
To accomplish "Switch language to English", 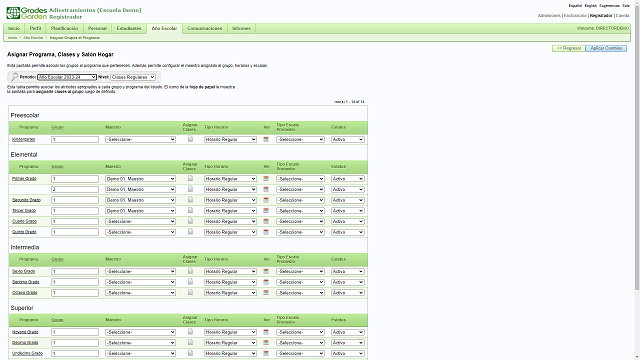I will tap(591, 6).
